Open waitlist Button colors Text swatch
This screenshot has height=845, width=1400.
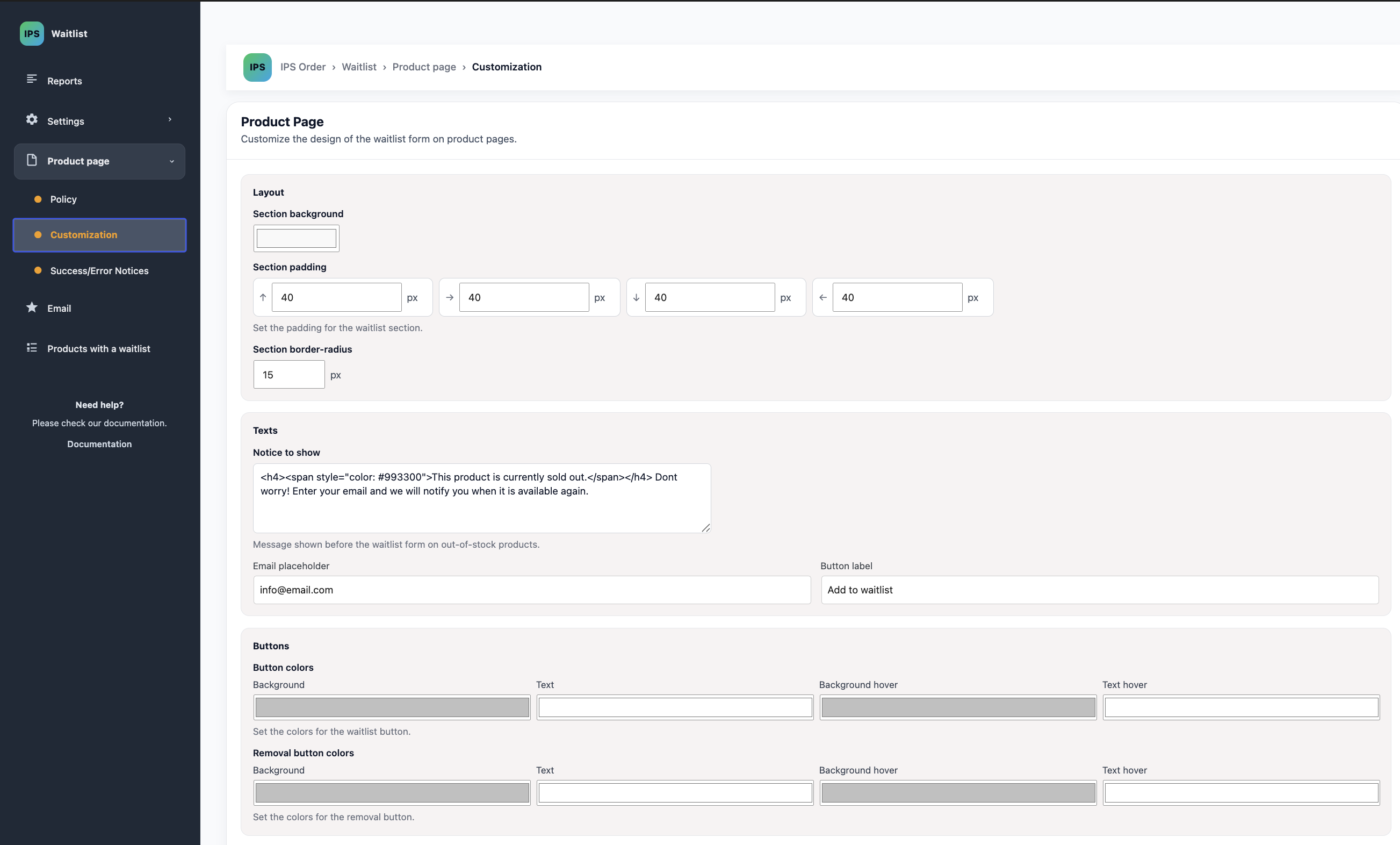(675, 707)
